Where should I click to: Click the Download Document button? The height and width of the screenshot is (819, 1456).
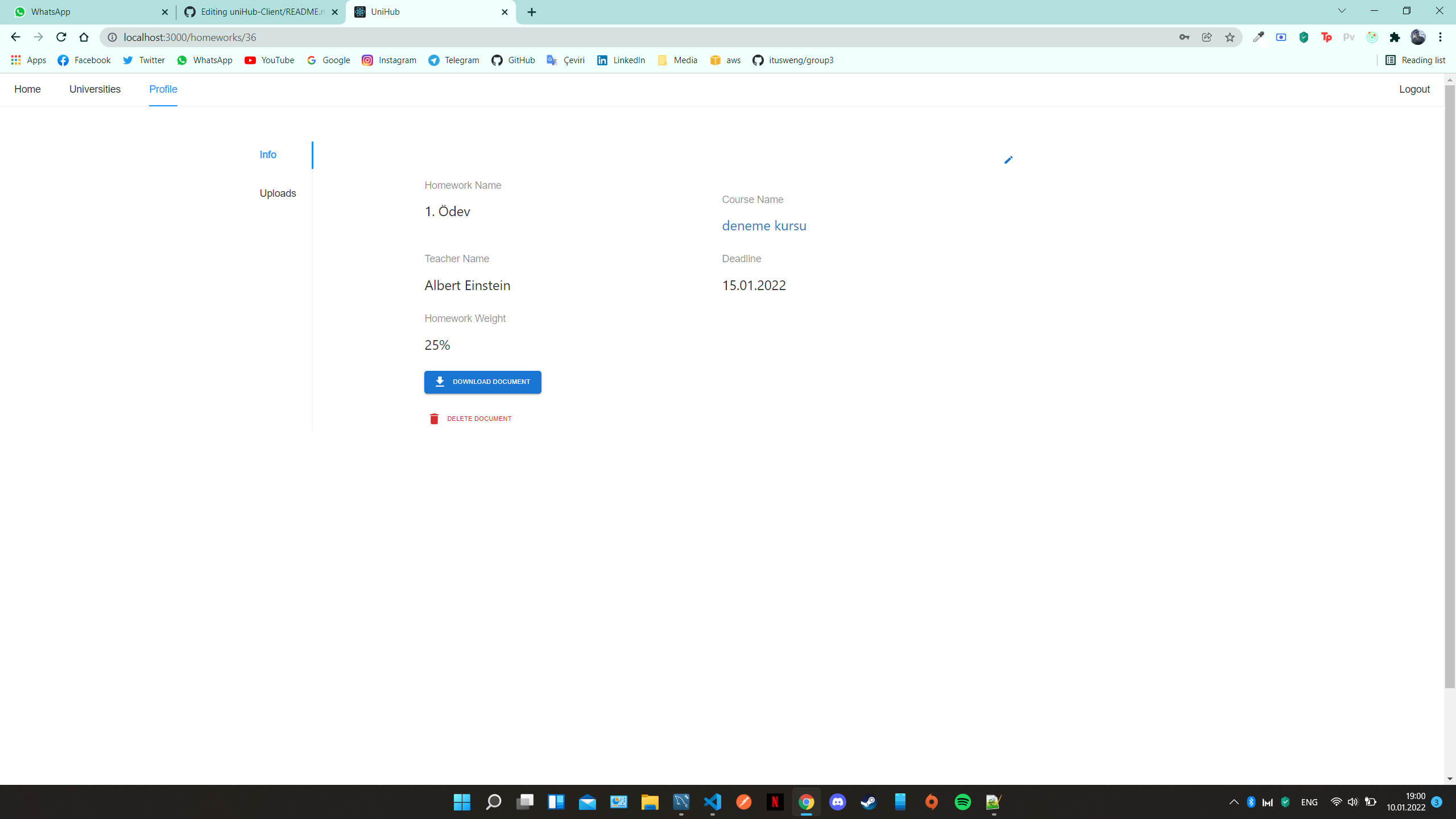482,382
